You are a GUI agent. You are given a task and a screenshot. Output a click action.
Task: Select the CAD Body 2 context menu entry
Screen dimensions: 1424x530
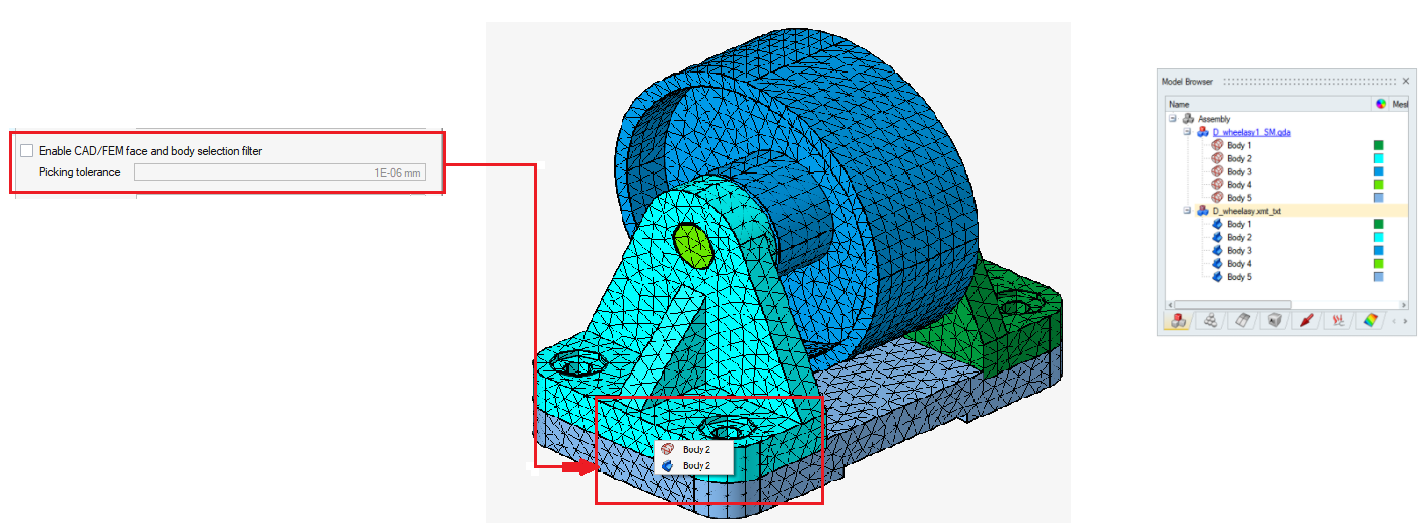point(696,466)
